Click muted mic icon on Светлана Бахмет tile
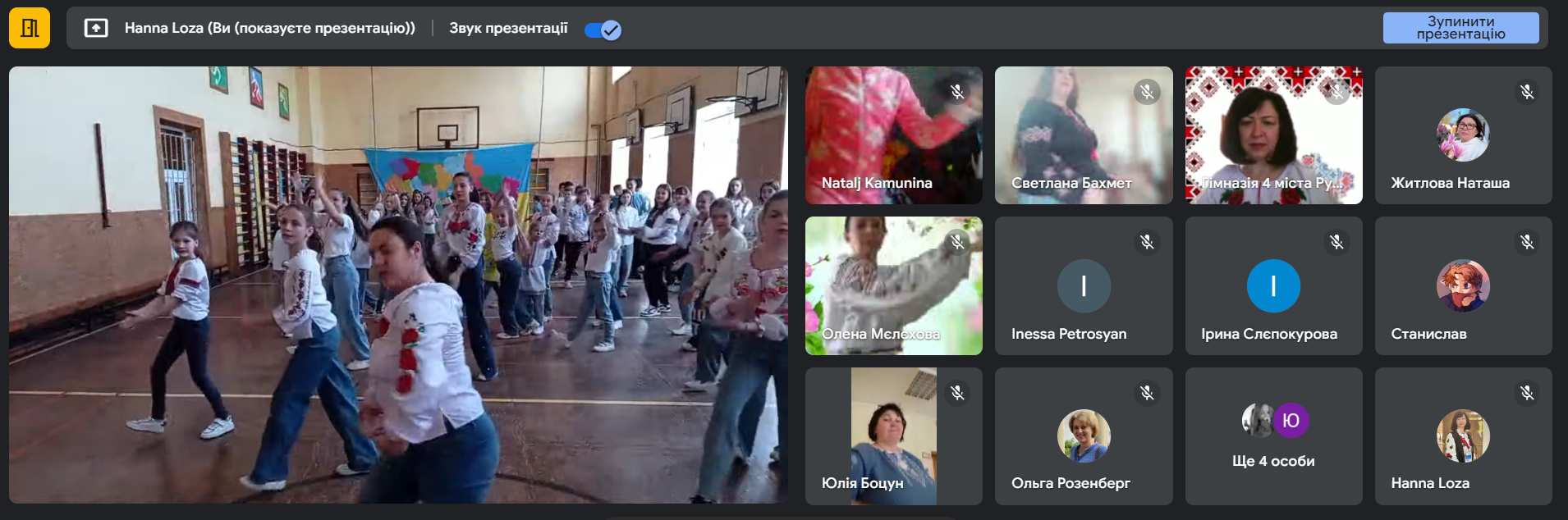Image resolution: width=1568 pixels, height=520 pixels. (1147, 92)
